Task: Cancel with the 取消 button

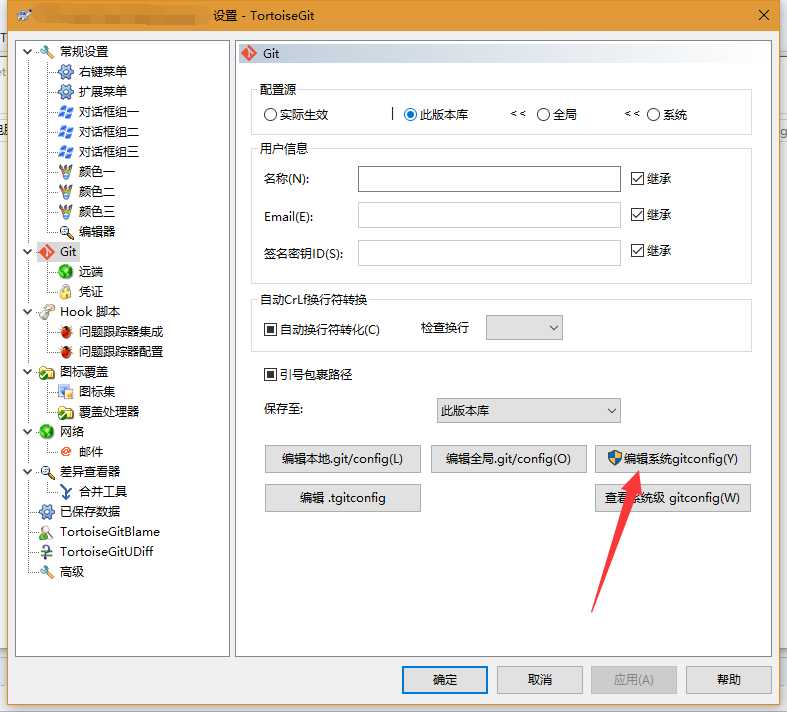Action: click(540, 680)
